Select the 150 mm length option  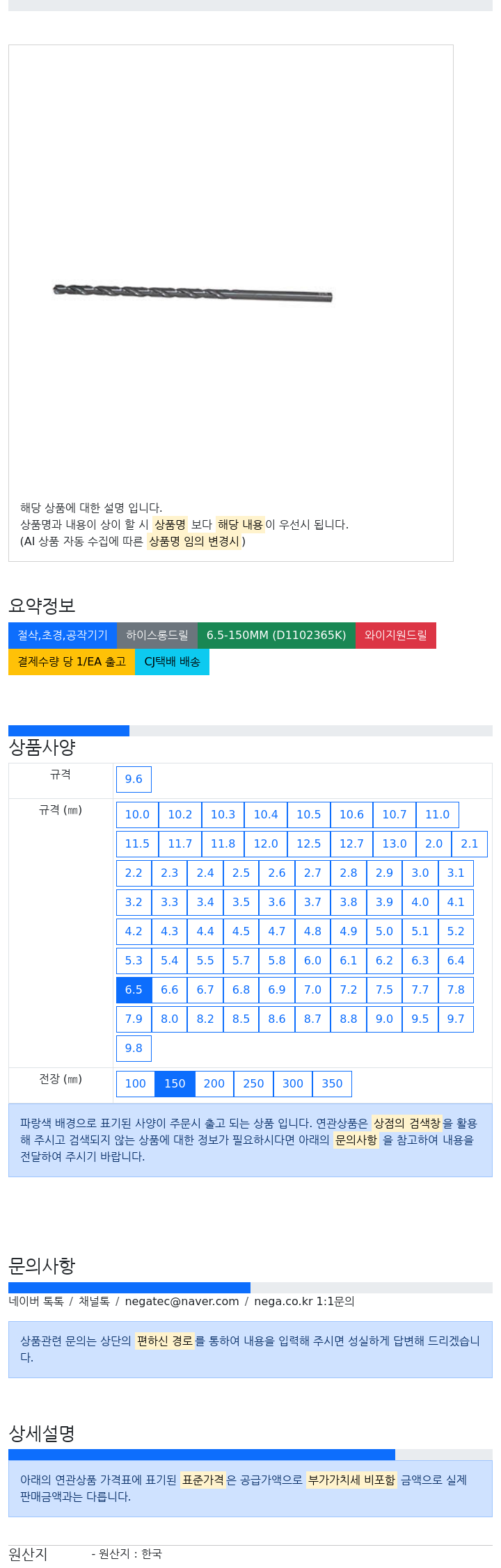[x=175, y=1083]
